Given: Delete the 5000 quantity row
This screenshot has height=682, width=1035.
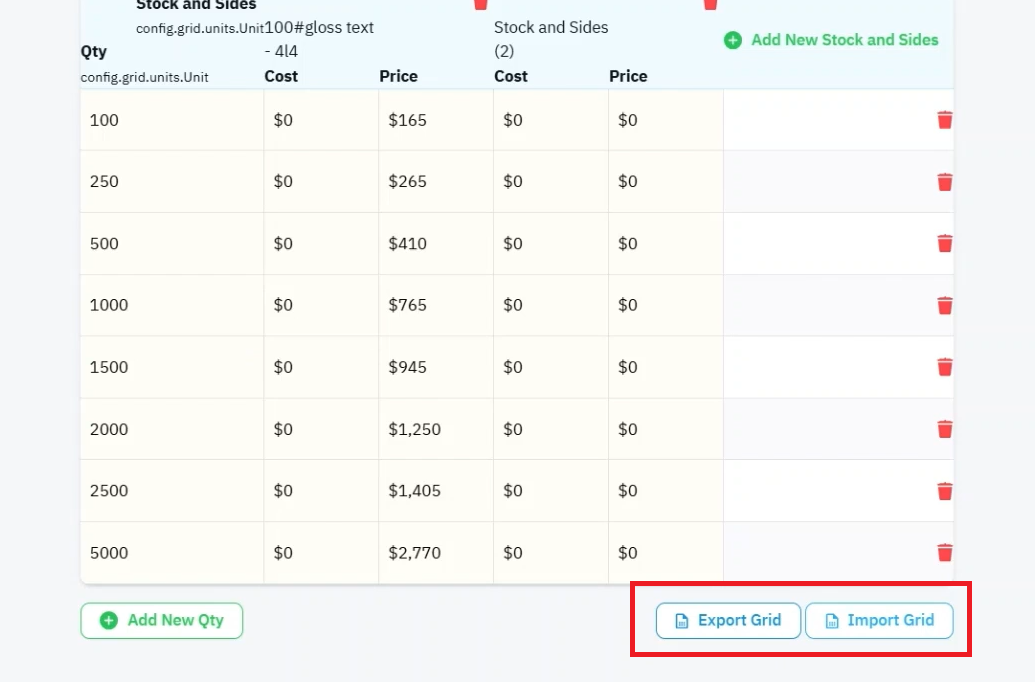Looking at the screenshot, I should pos(945,553).
